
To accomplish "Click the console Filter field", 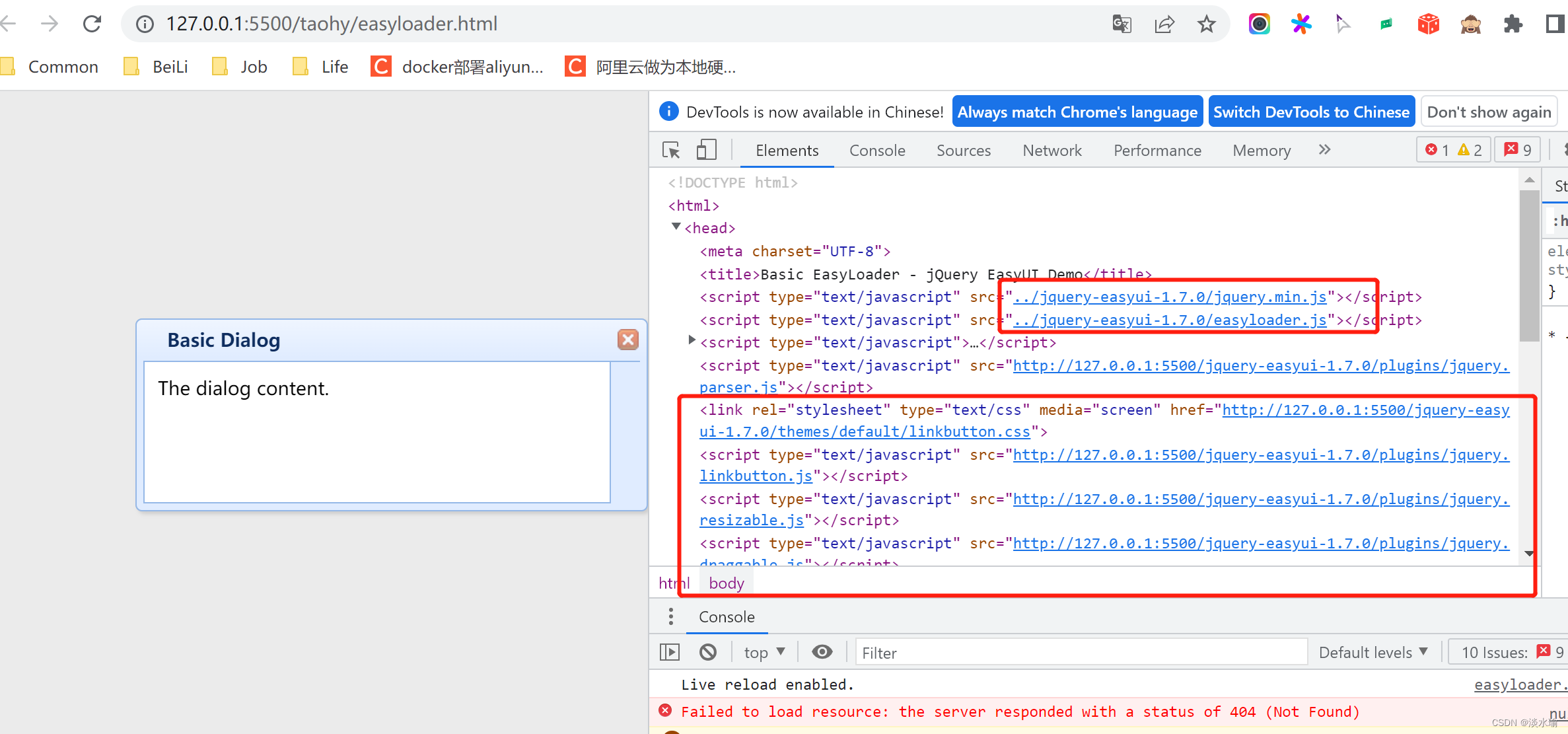I will (1081, 653).
